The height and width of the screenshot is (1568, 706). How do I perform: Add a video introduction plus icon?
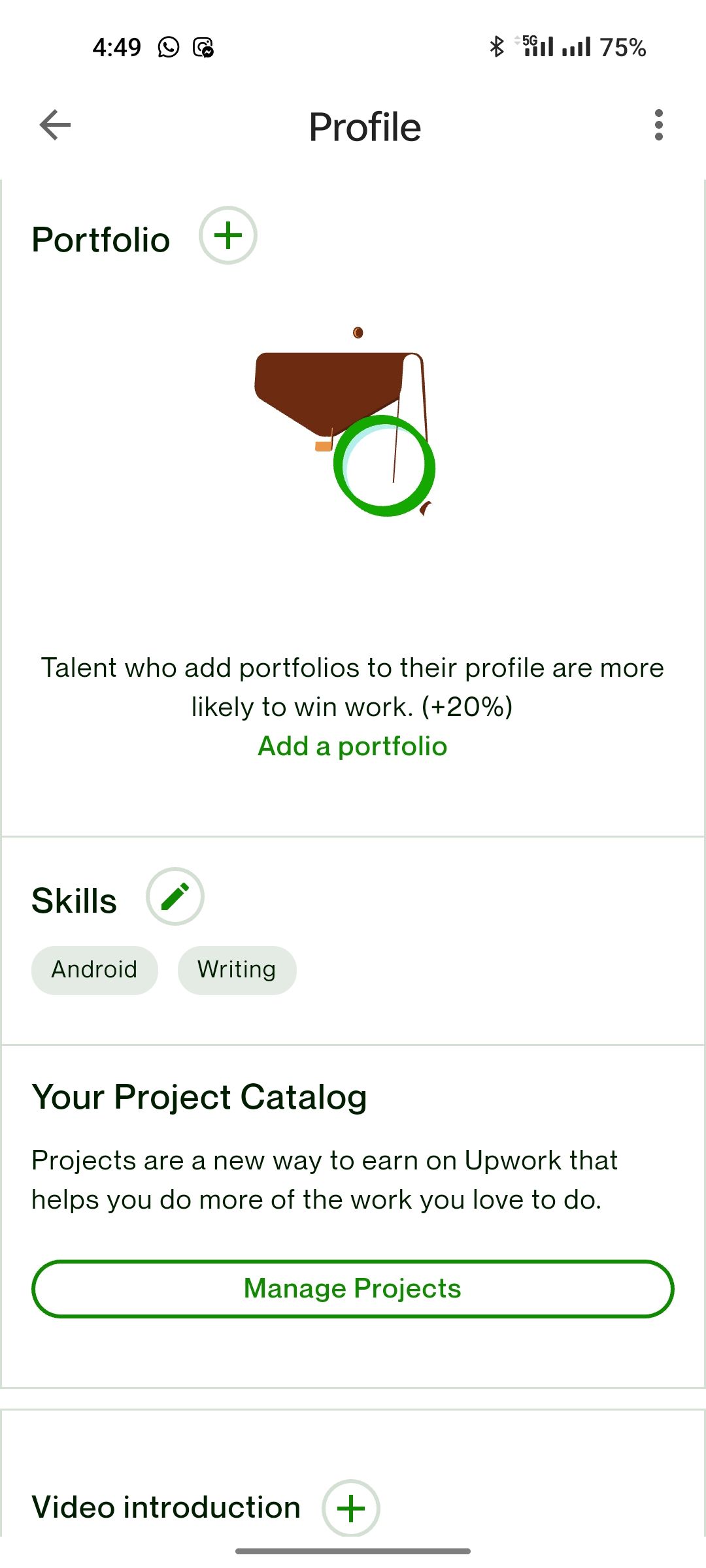[351, 1508]
